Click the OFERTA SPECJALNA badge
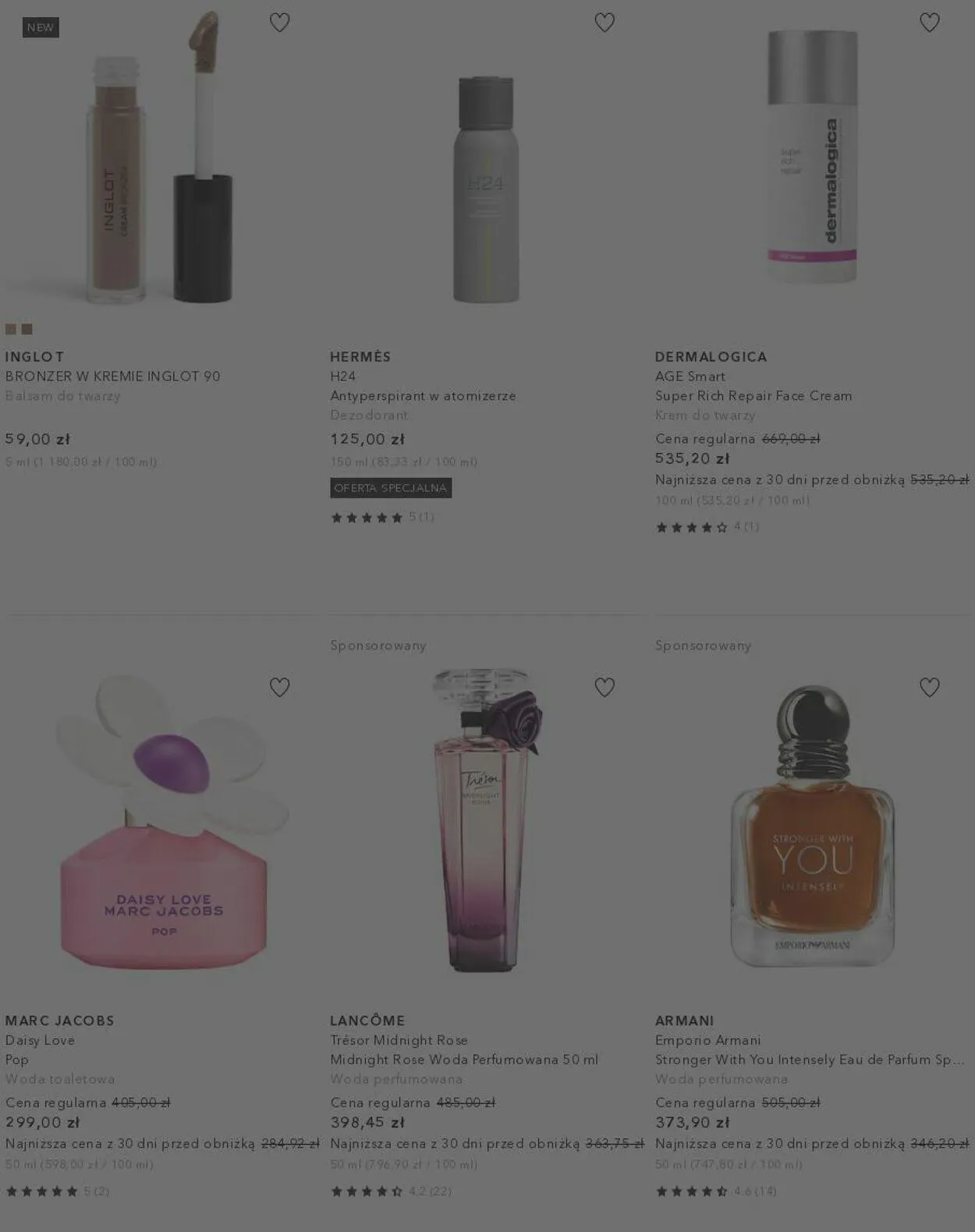This screenshot has height=1232, width=975. [x=391, y=488]
